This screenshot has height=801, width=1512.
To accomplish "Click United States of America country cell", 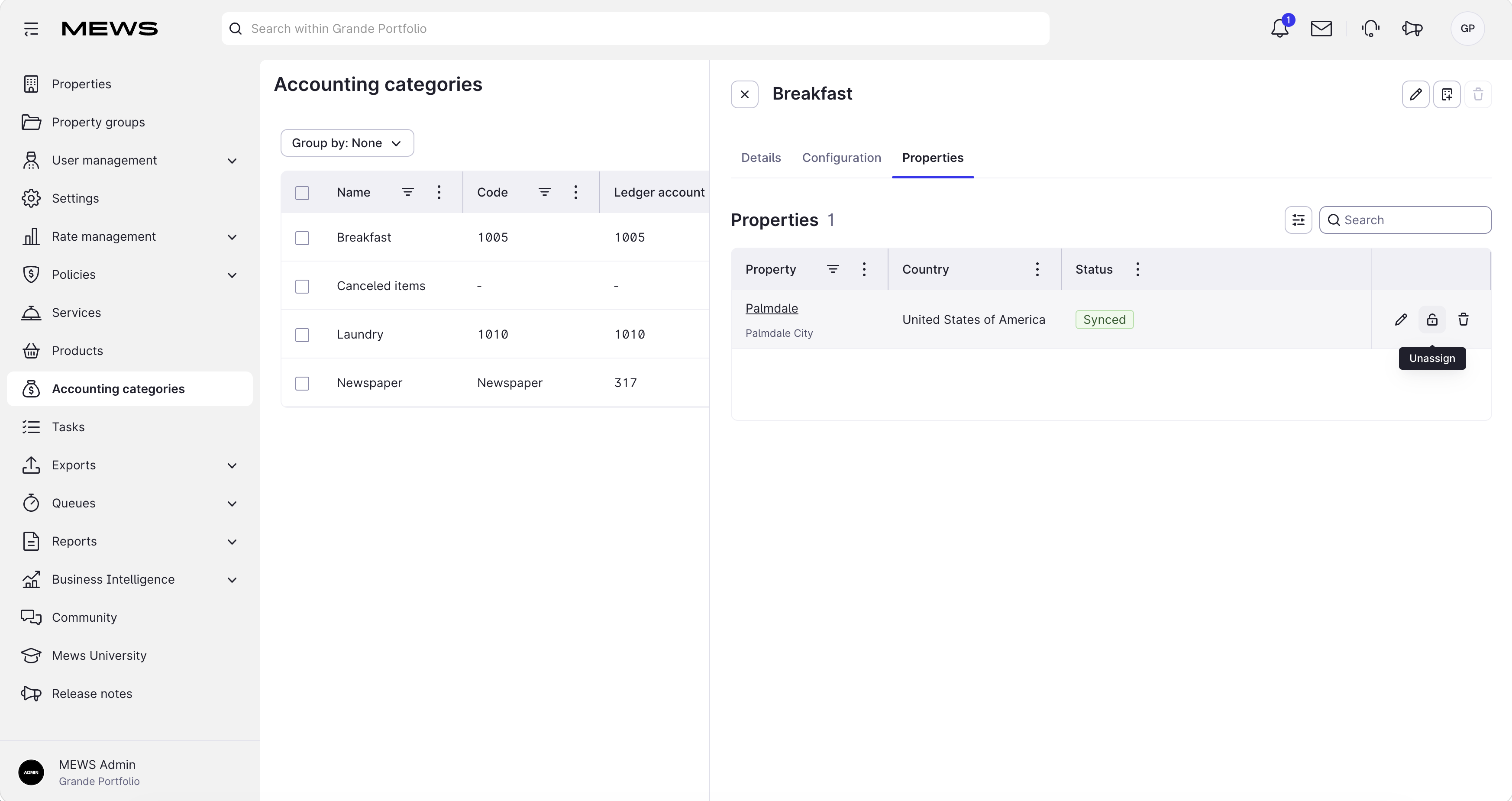I will pyautogui.click(x=973, y=320).
